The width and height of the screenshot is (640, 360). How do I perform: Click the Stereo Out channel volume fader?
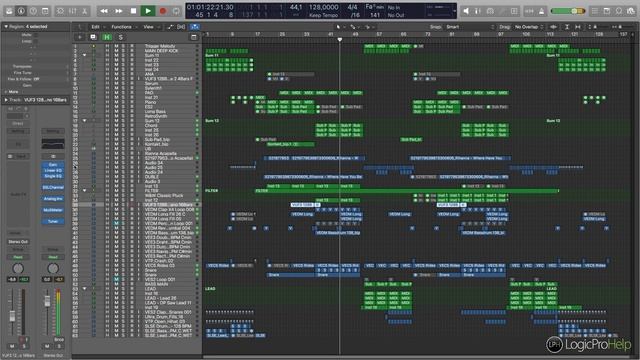tap(47, 301)
